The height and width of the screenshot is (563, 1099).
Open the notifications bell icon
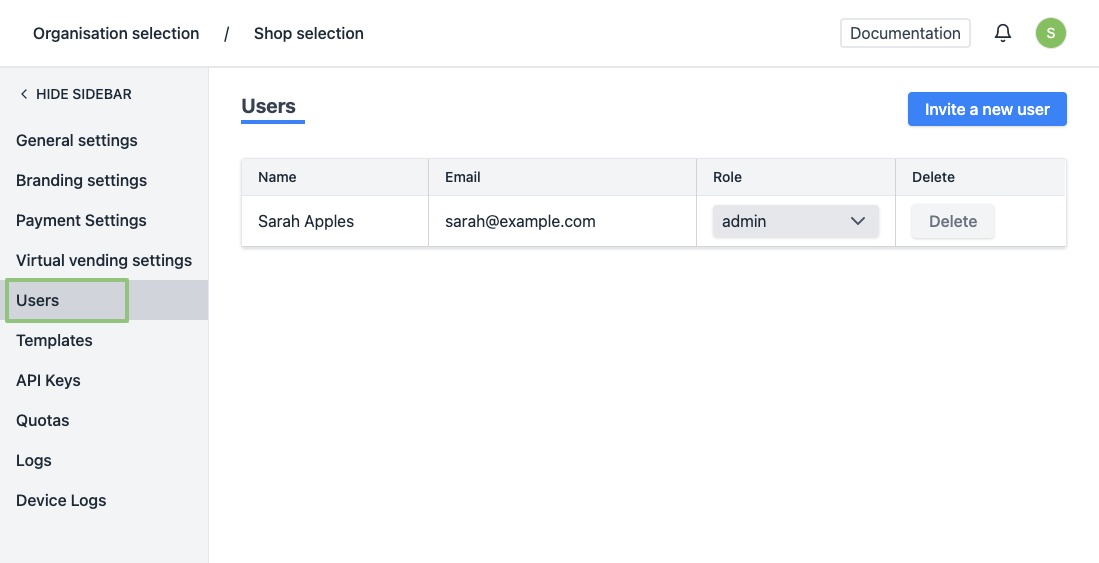(1002, 33)
